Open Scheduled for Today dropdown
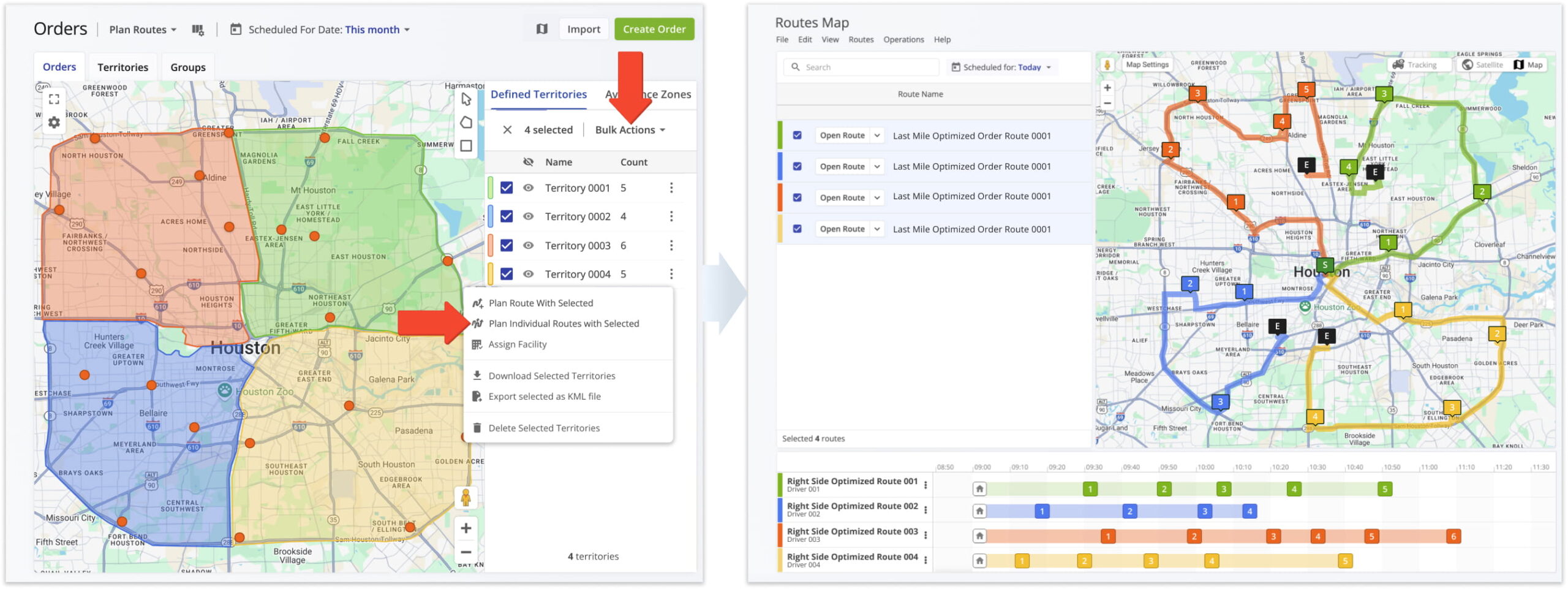 point(1001,67)
